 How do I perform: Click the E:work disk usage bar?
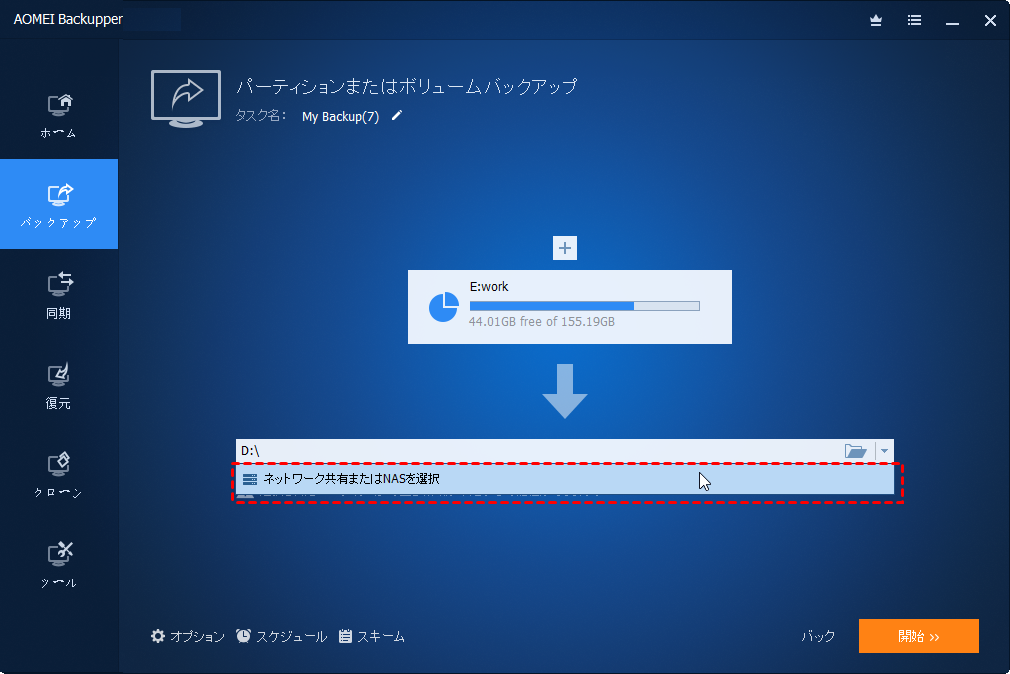click(584, 306)
